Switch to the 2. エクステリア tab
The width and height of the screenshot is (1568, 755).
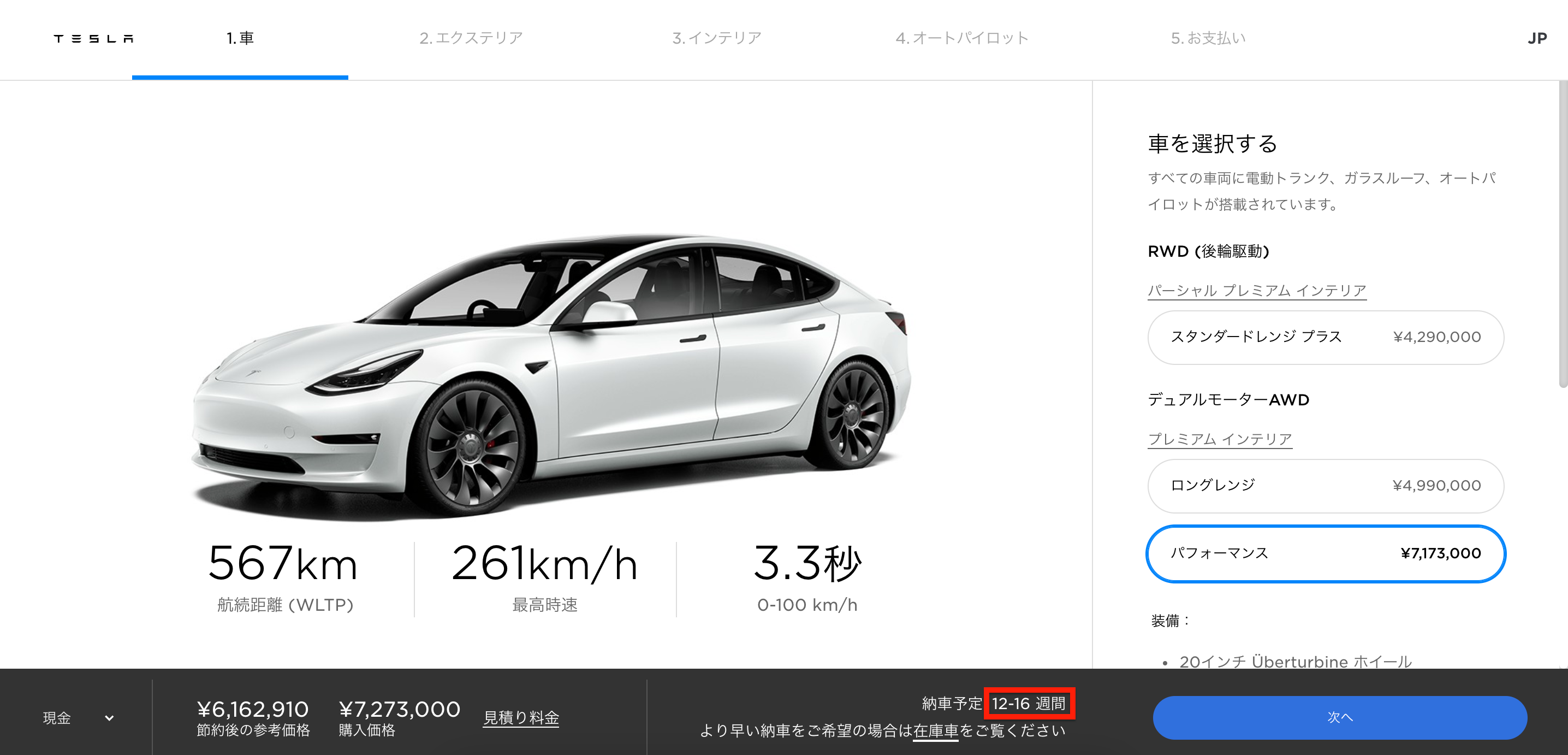pyautogui.click(x=471, y=38)
